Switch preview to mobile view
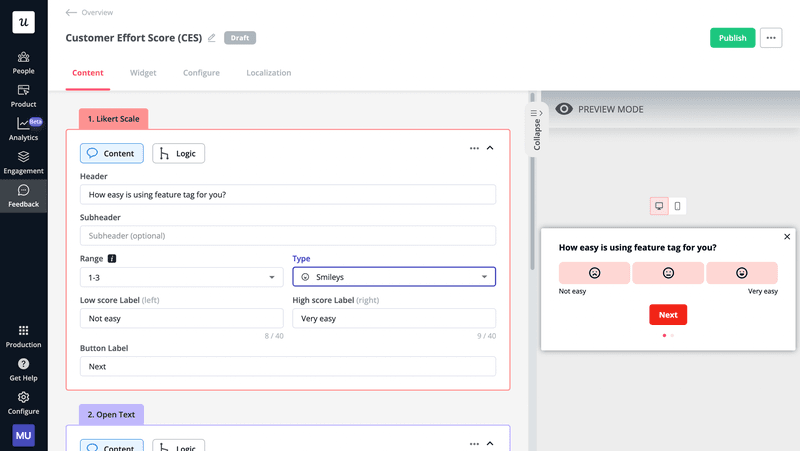Screen dimensions: 800x451 pyautogui.click(x=677, y=206)
